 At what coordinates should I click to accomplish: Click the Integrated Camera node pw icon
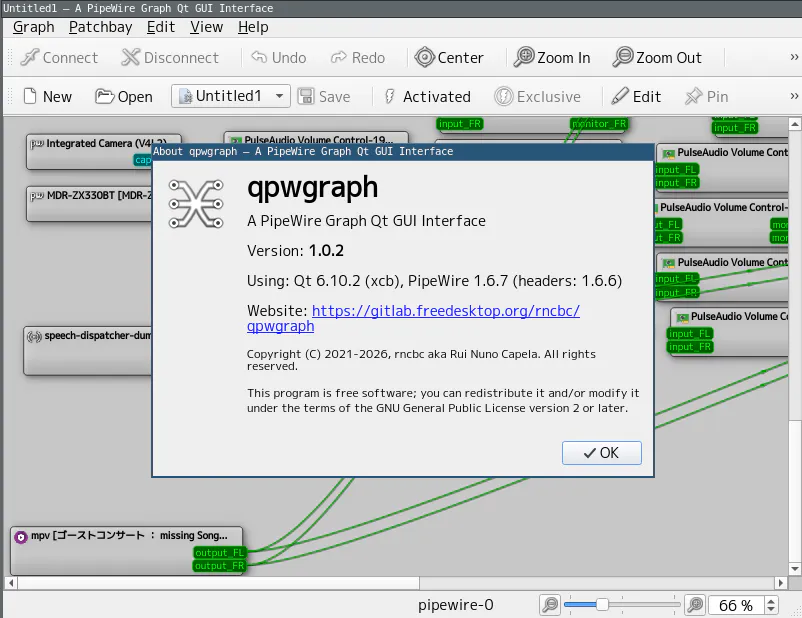pos(37,144)
